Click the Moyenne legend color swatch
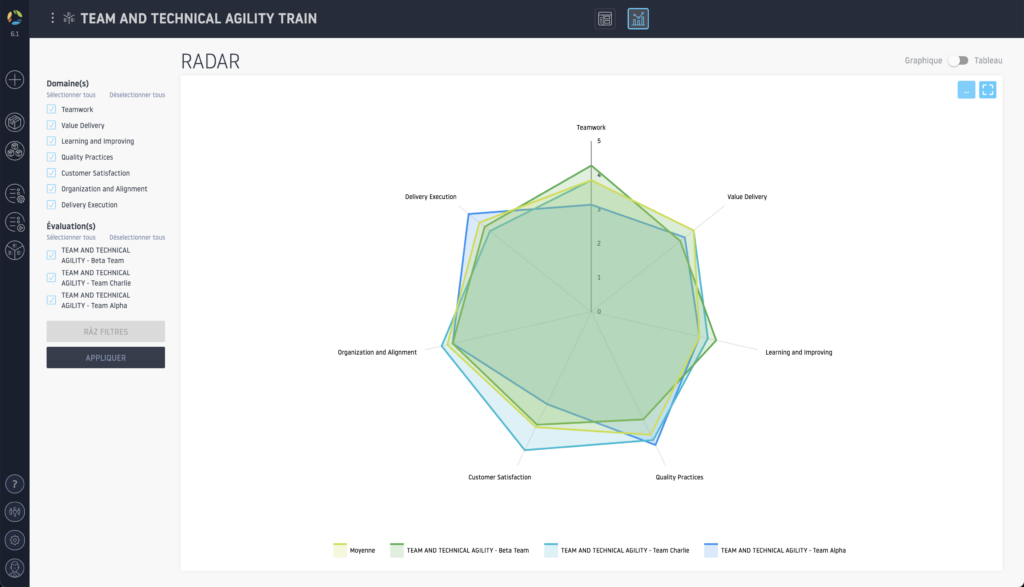This screenshot has width=1024, height=587. coord(340,550)
